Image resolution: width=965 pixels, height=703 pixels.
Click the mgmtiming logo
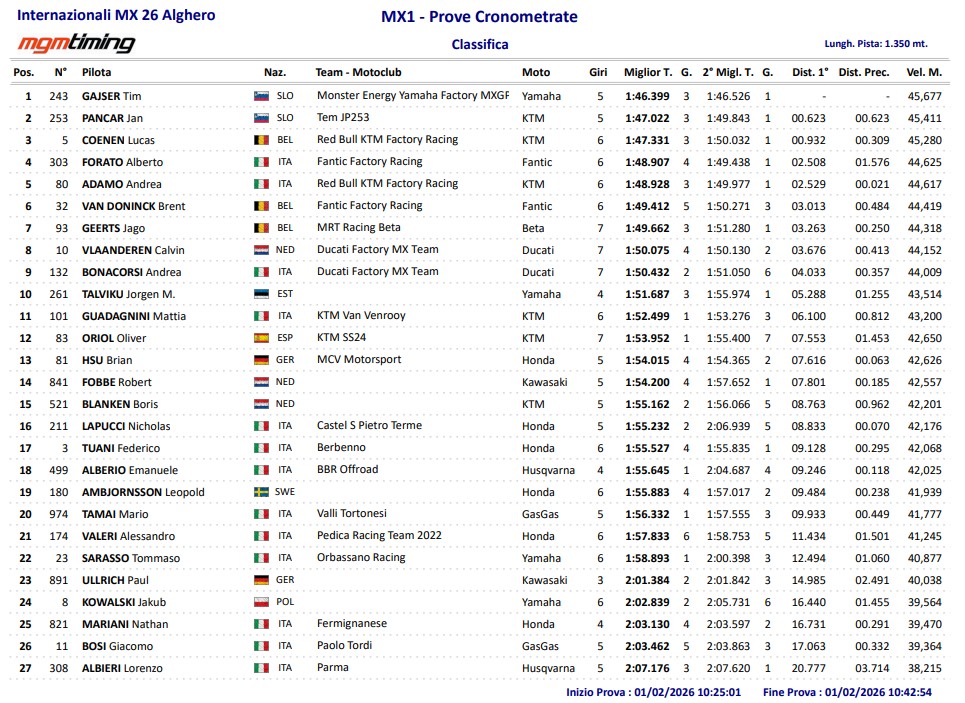click(77, 43)
